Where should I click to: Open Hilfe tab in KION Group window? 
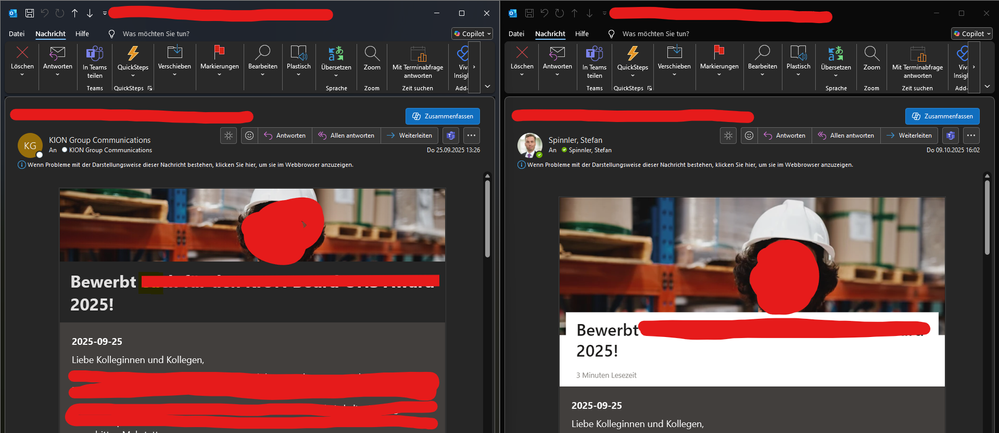tap(82, 34)
